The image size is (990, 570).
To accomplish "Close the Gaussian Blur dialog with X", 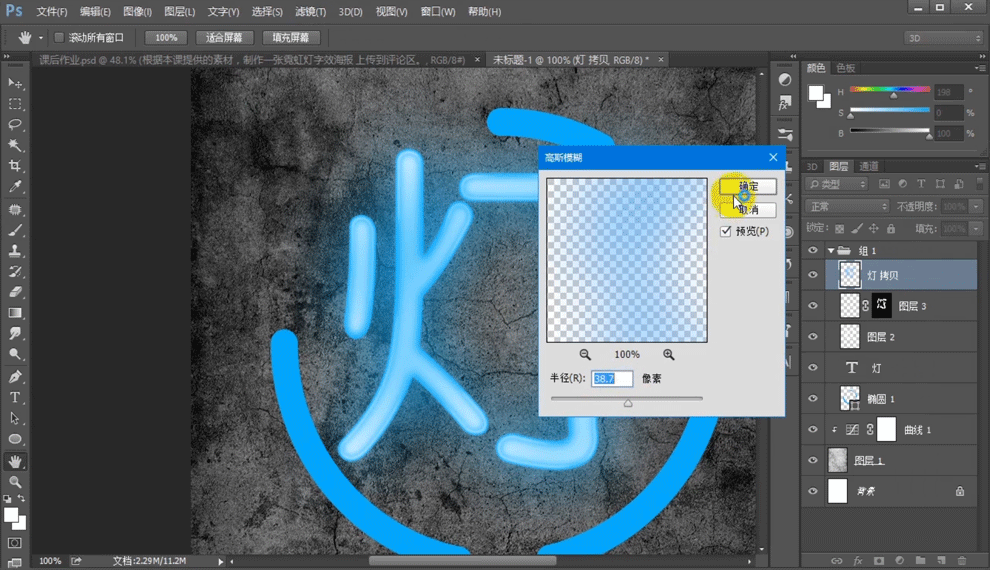I will (773, 157).
